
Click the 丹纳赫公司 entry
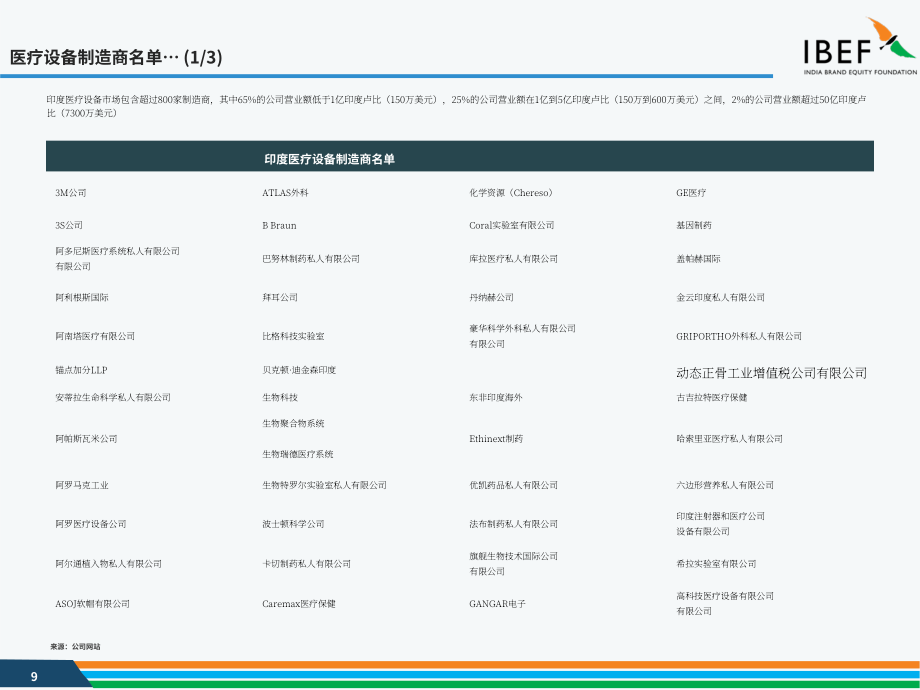[491, 297]
